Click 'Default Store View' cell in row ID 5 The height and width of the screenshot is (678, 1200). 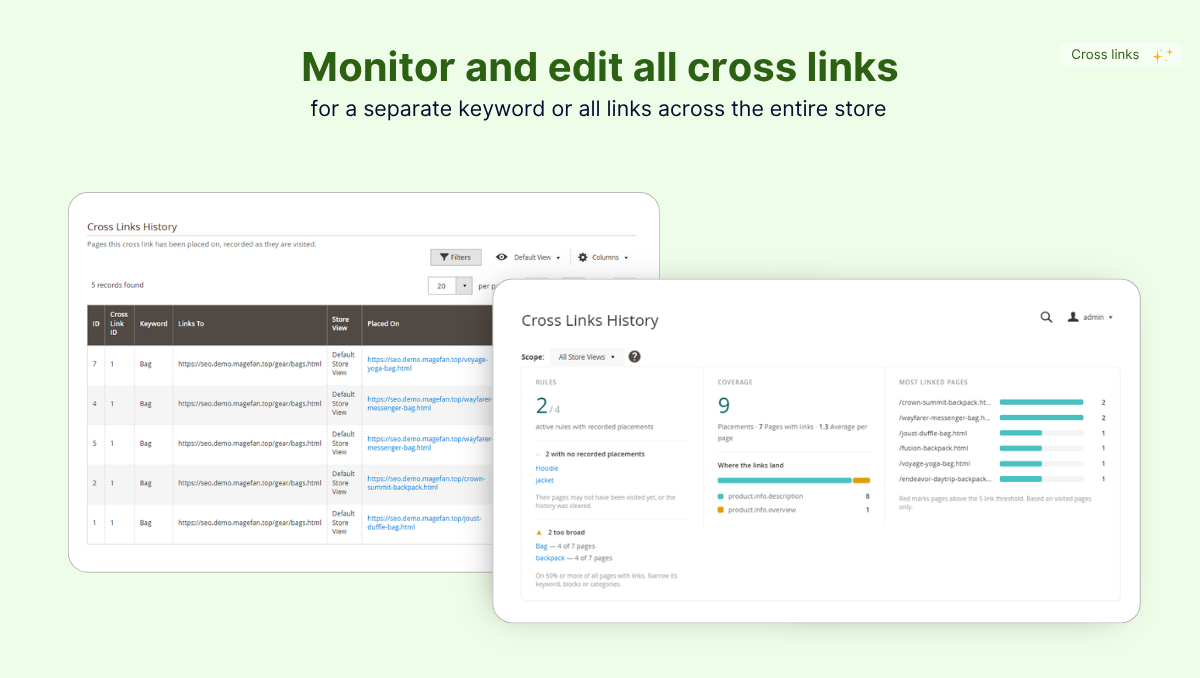[343, 443]
